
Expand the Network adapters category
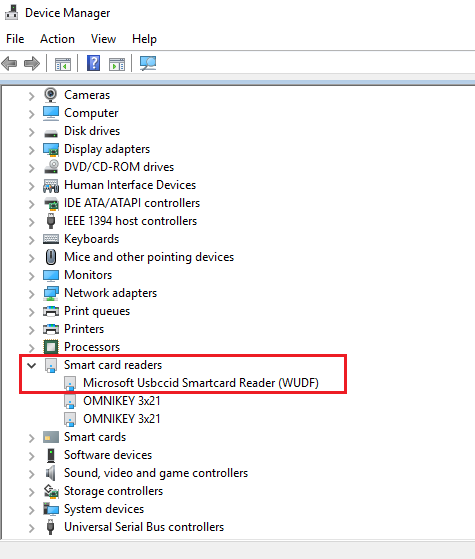click(32, 294)
